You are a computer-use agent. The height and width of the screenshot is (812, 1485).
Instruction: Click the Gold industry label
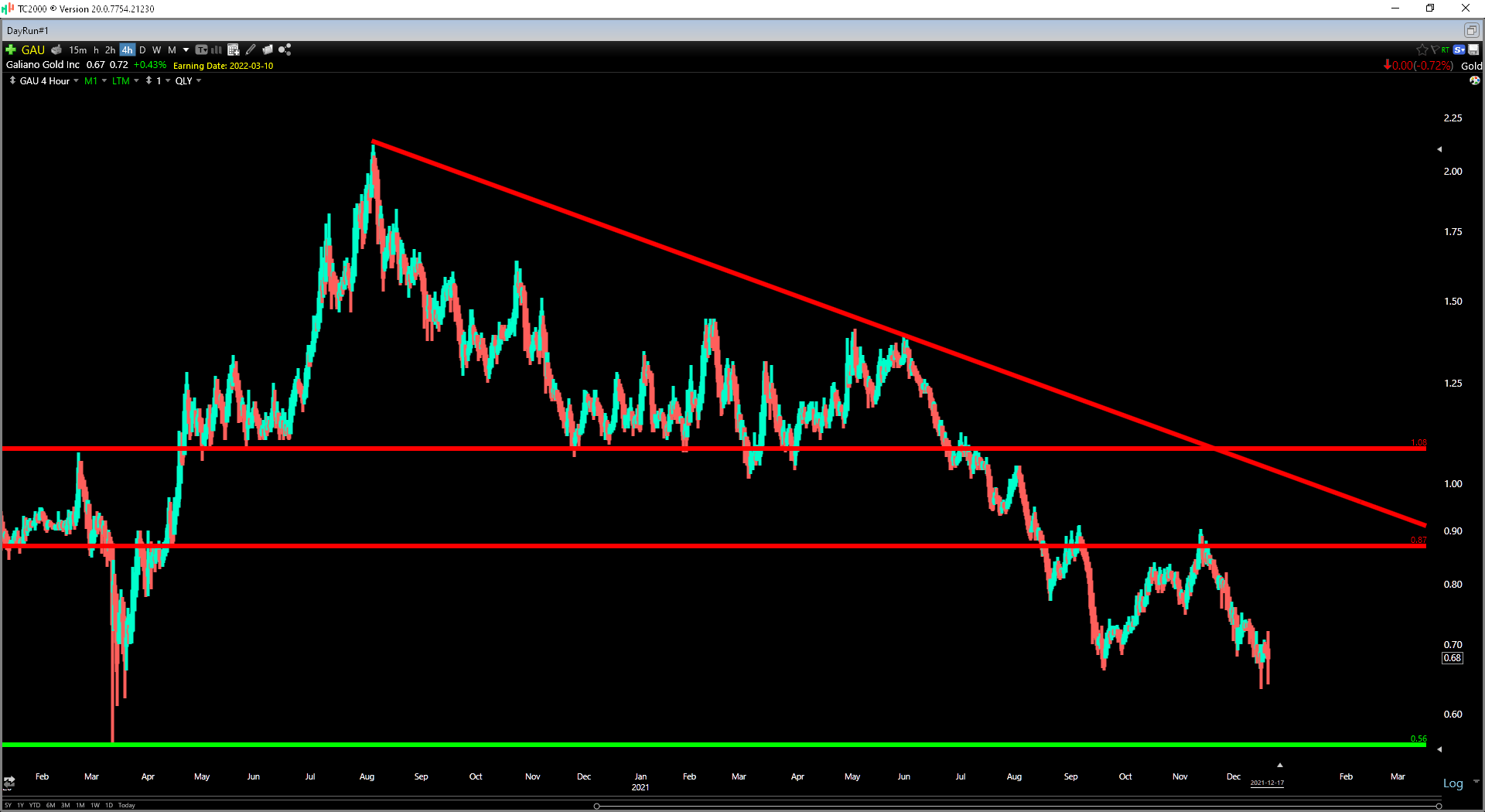1471,66
